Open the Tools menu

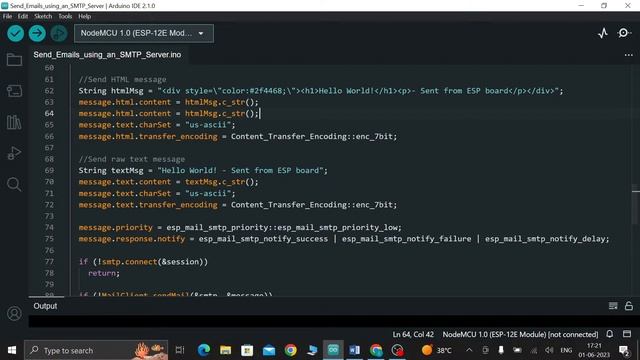pos(65,16)
